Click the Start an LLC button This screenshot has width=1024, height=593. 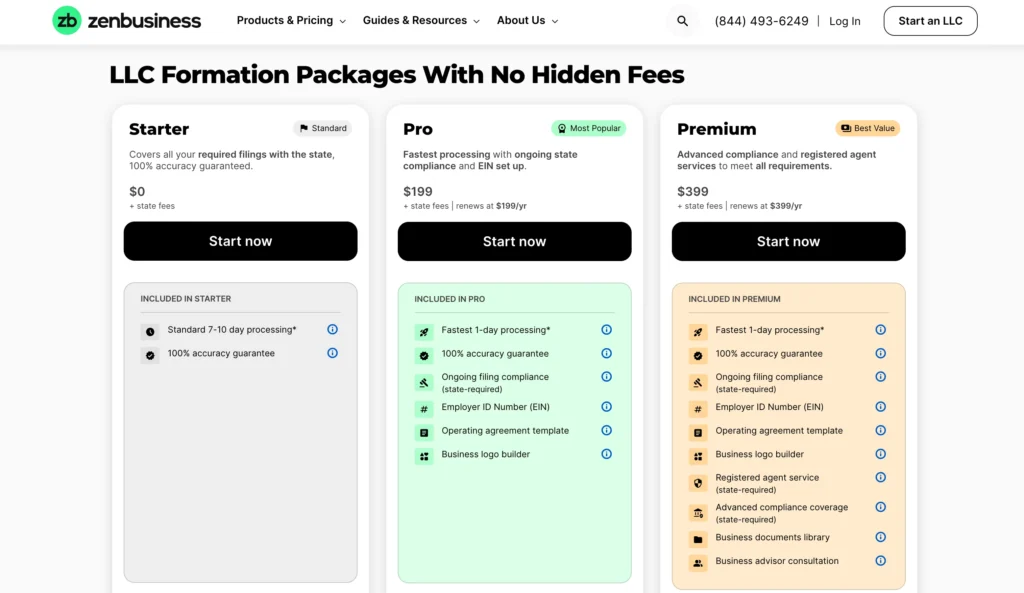tap(930, 20)
